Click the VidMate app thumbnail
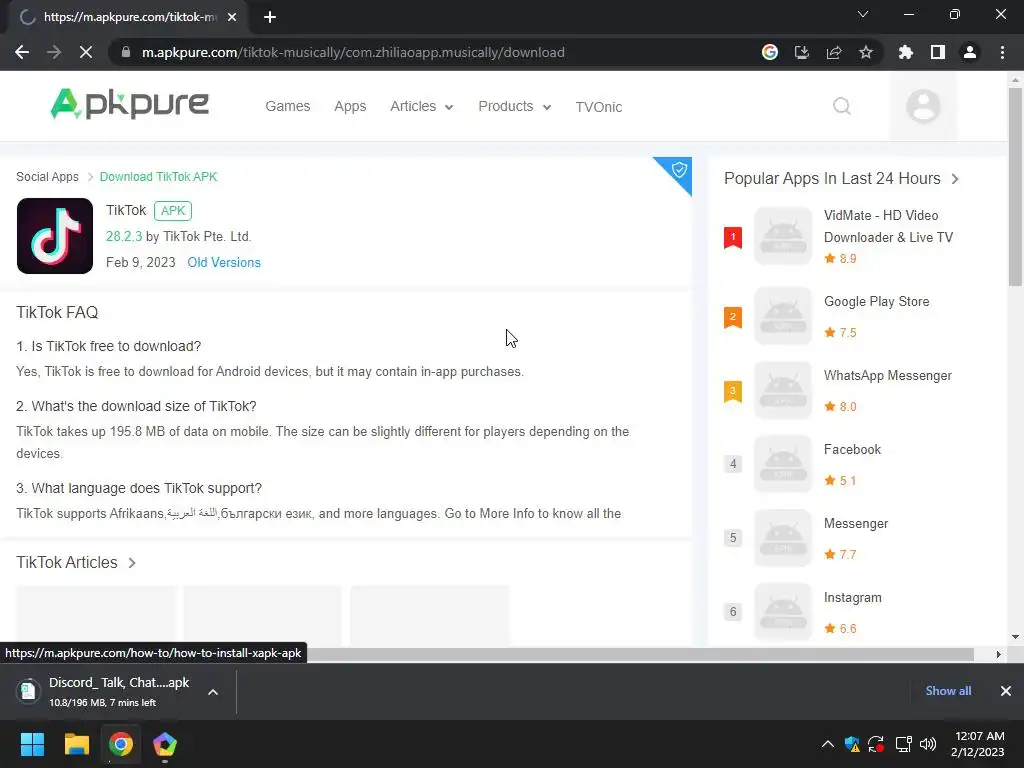 (782, 236)
